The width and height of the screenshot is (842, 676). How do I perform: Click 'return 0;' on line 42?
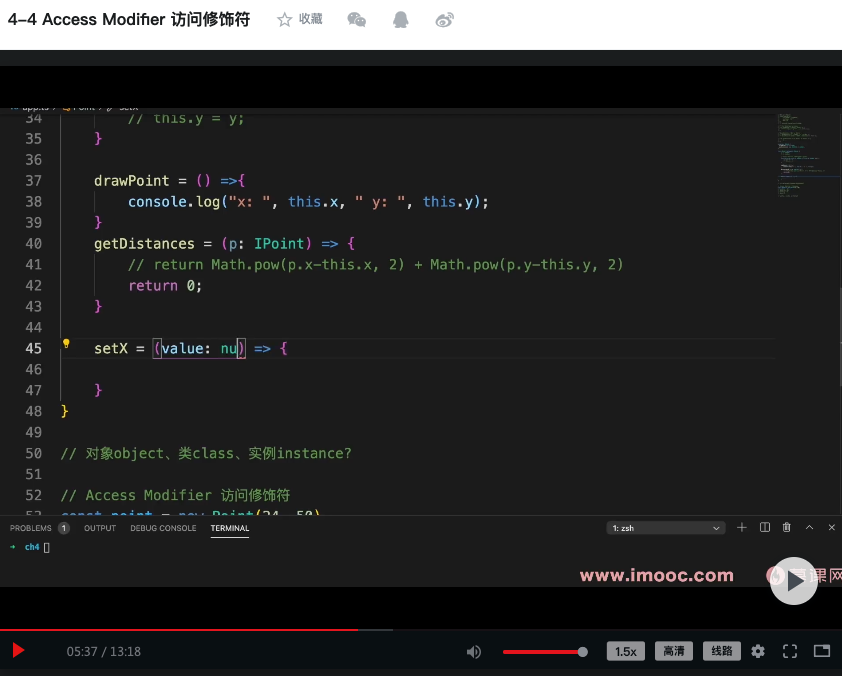165,286
